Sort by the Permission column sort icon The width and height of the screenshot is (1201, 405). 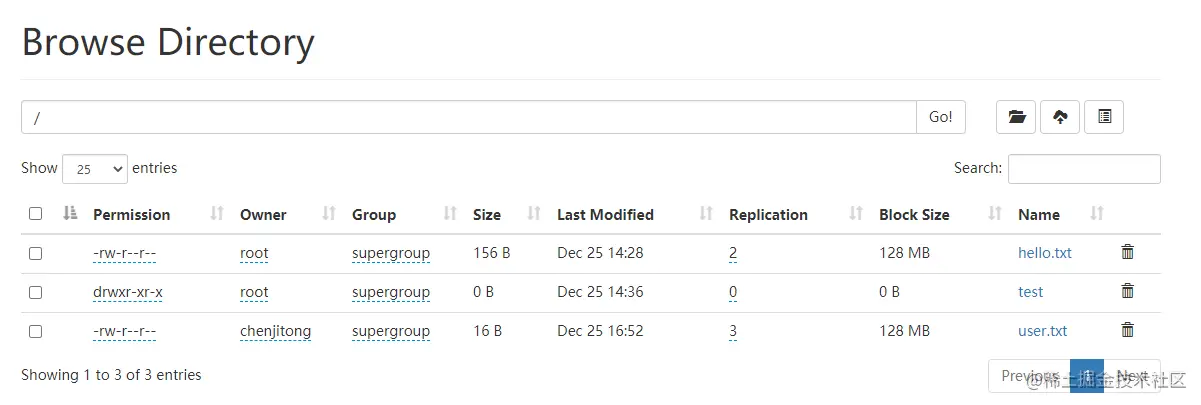click(217, 214)
